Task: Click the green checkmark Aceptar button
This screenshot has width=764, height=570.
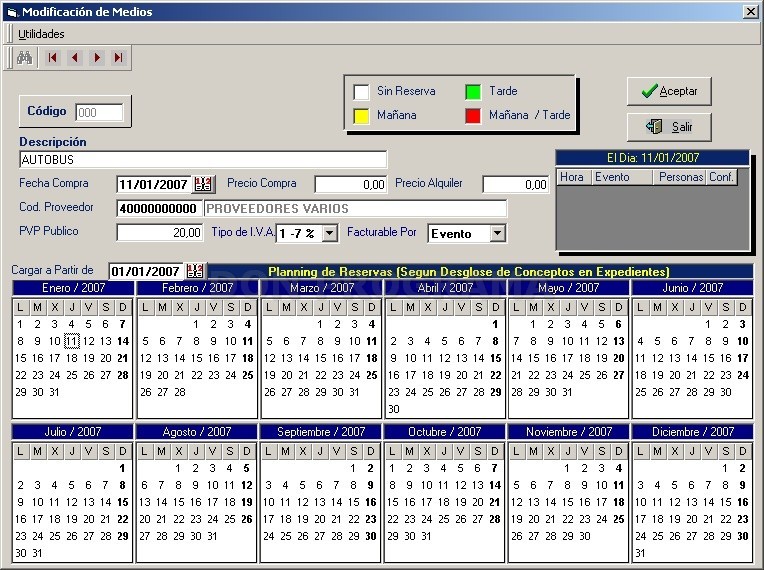Action: point(669,91)
